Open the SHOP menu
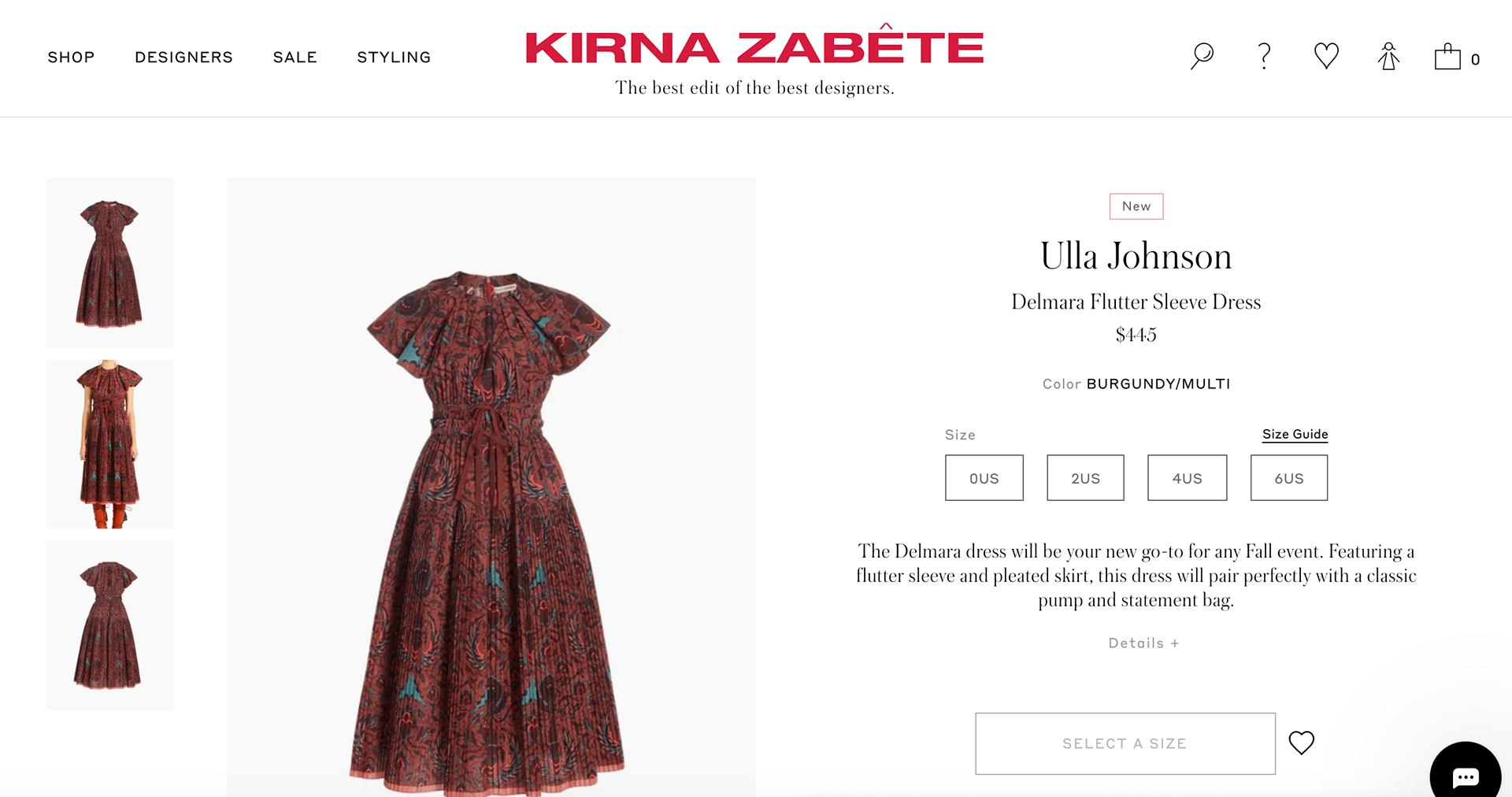Viewport: 1512px width, 797px height. [x=71, y=57]
